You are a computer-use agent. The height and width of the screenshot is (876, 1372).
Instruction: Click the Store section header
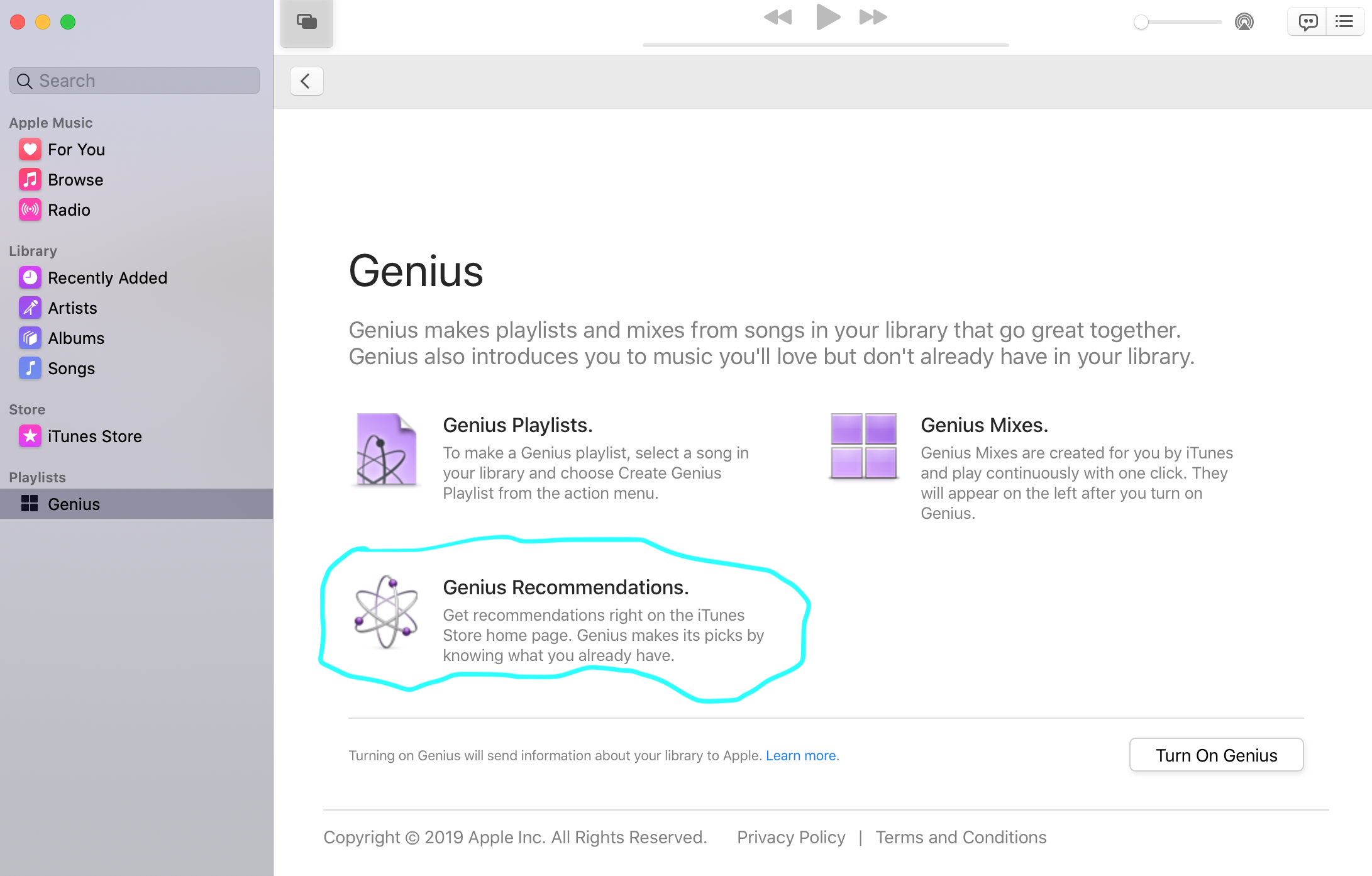(27, 409)
